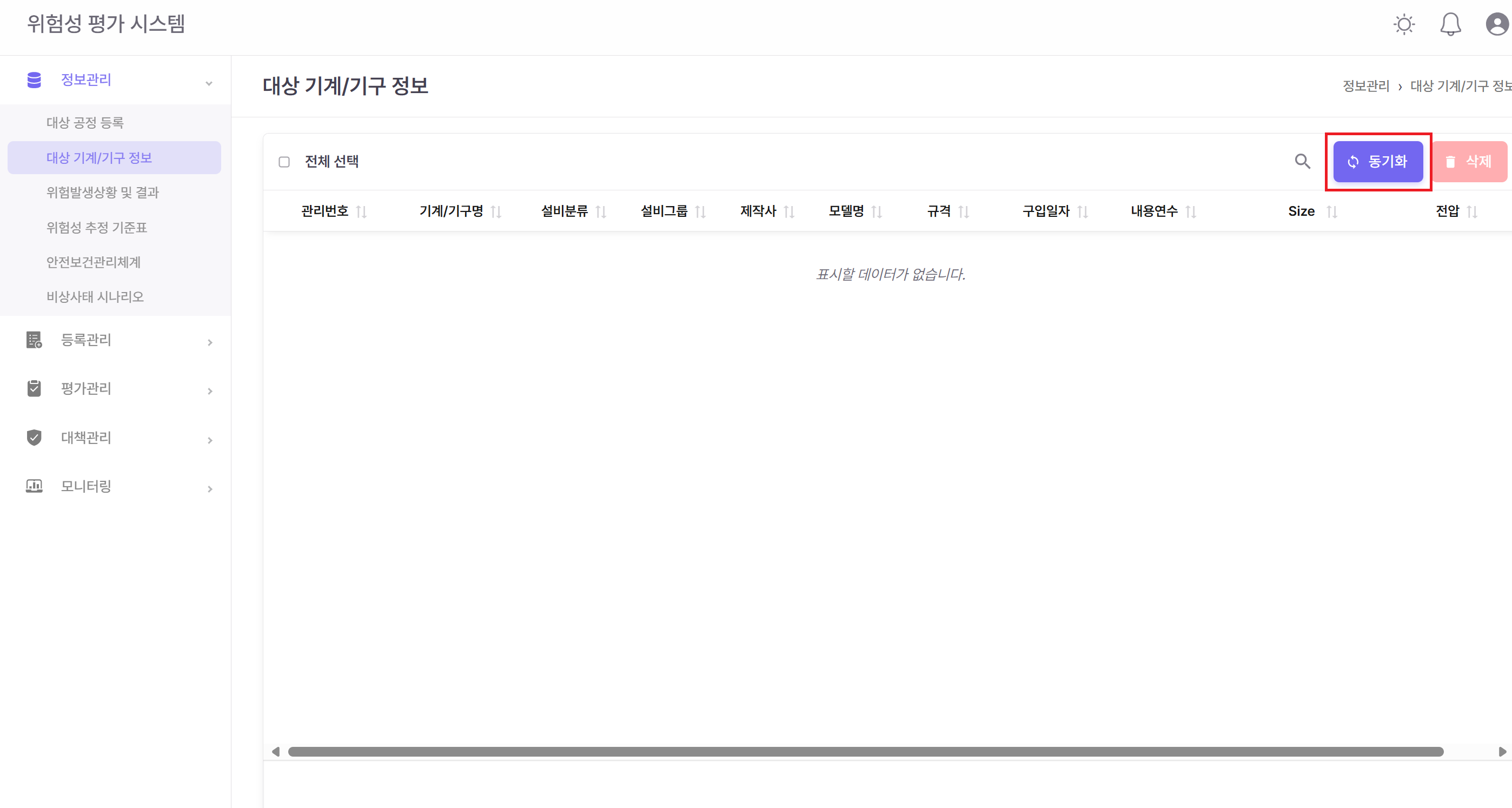1512x808 pixels.
Task: Open the notification bell icon
Action: tap(1450, 24)
